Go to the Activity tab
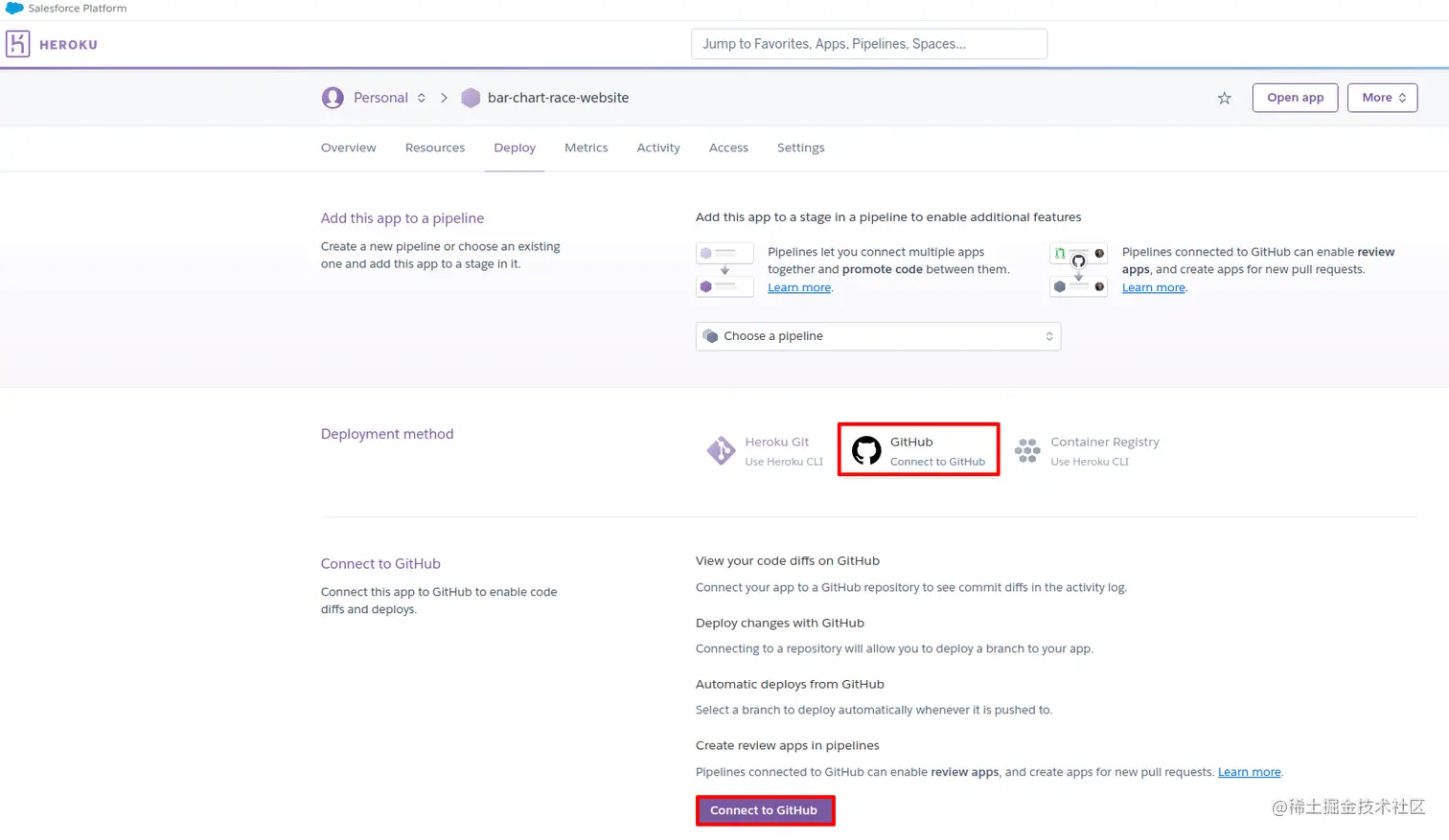This screenshot has width=1449, height=840. 657,148
